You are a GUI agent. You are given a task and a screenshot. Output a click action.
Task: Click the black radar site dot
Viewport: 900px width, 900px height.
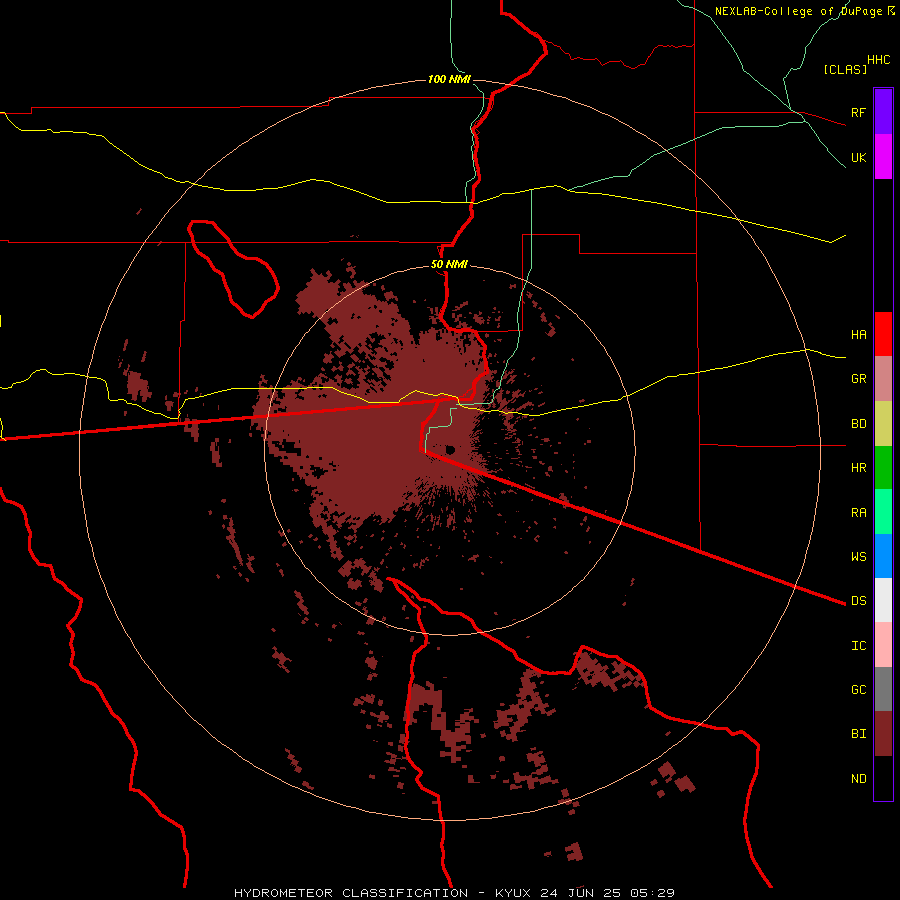tap(450, 449)
